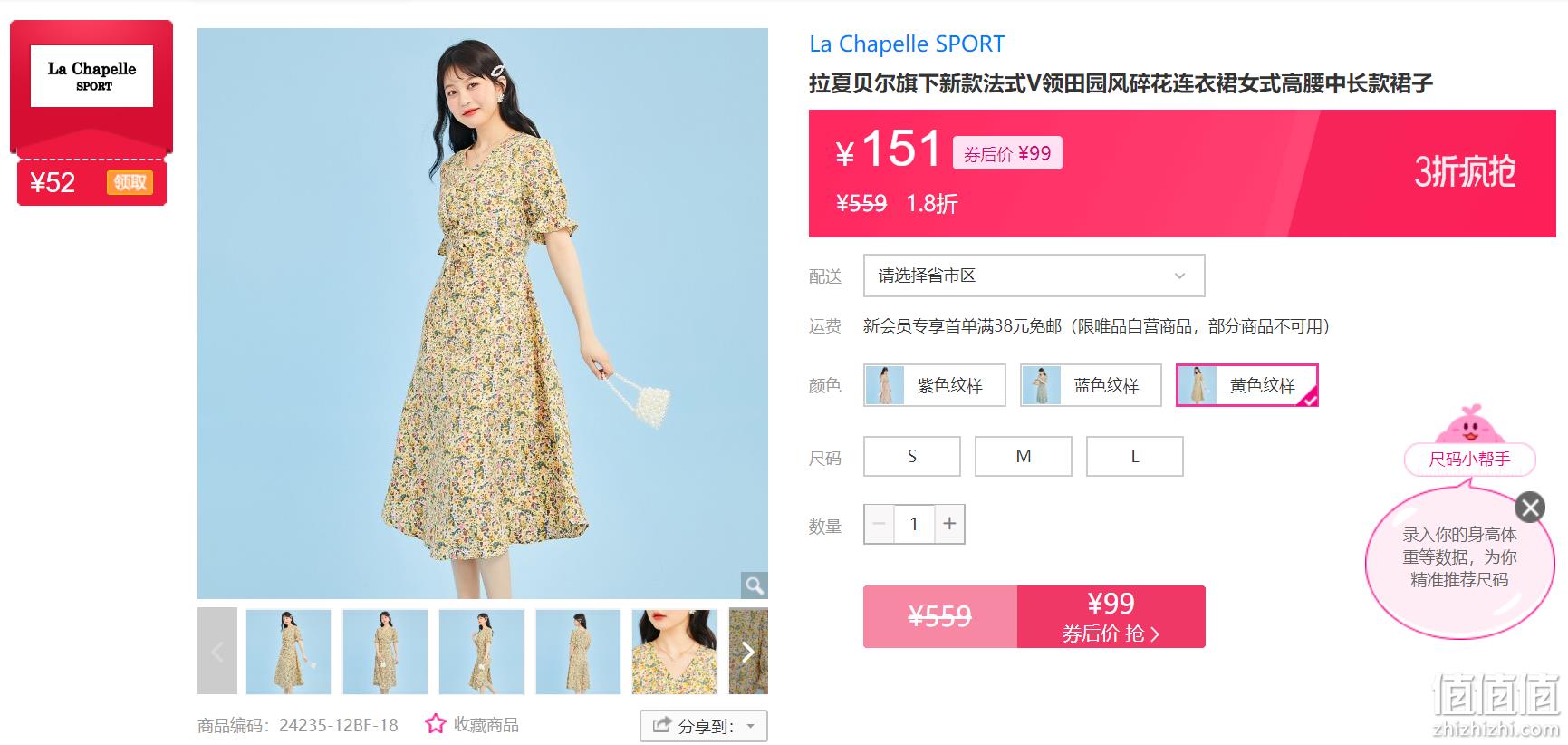1568x745 pixels.
Task: Pick size M
Action: pos(1024,456)
